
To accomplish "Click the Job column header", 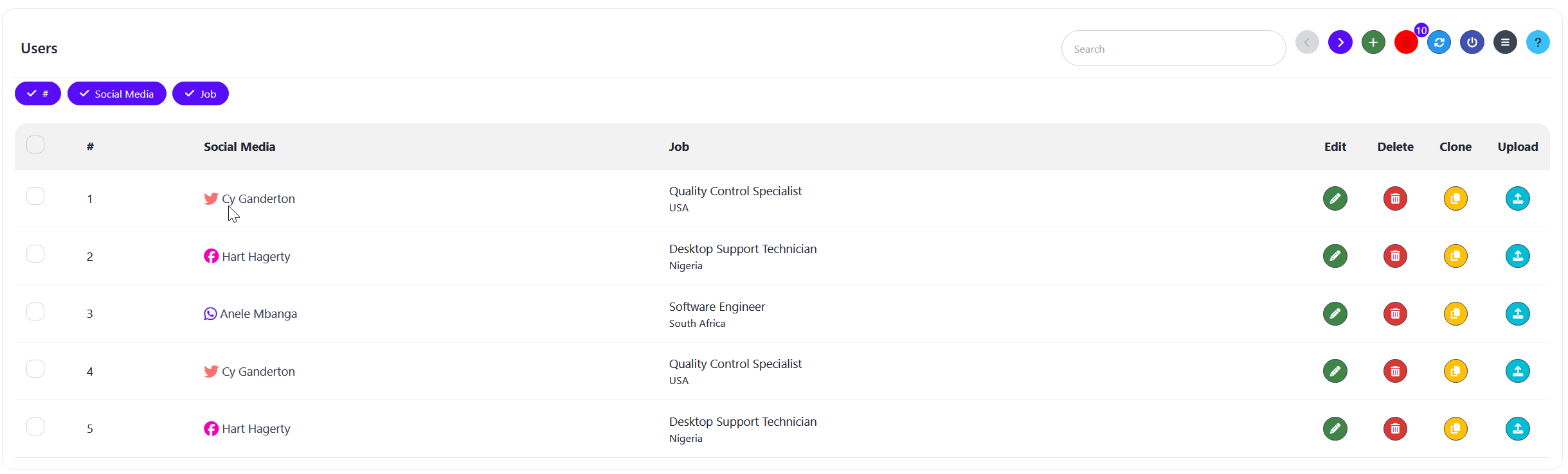I will (679, 147).
